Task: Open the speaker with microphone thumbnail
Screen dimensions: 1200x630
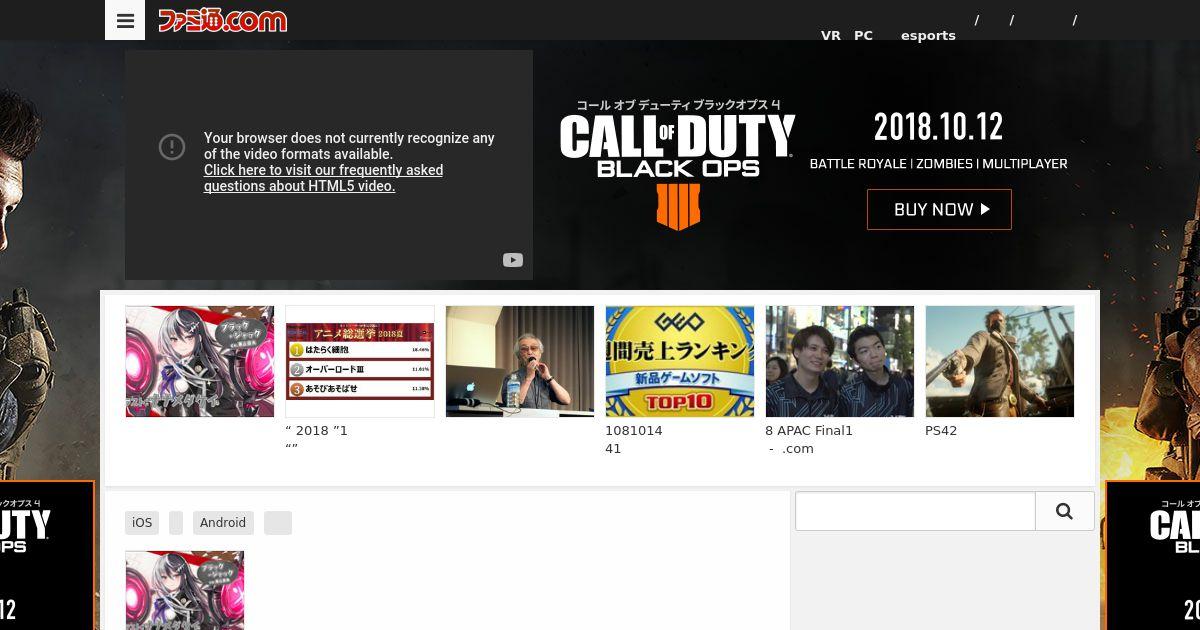Action: 520,361
